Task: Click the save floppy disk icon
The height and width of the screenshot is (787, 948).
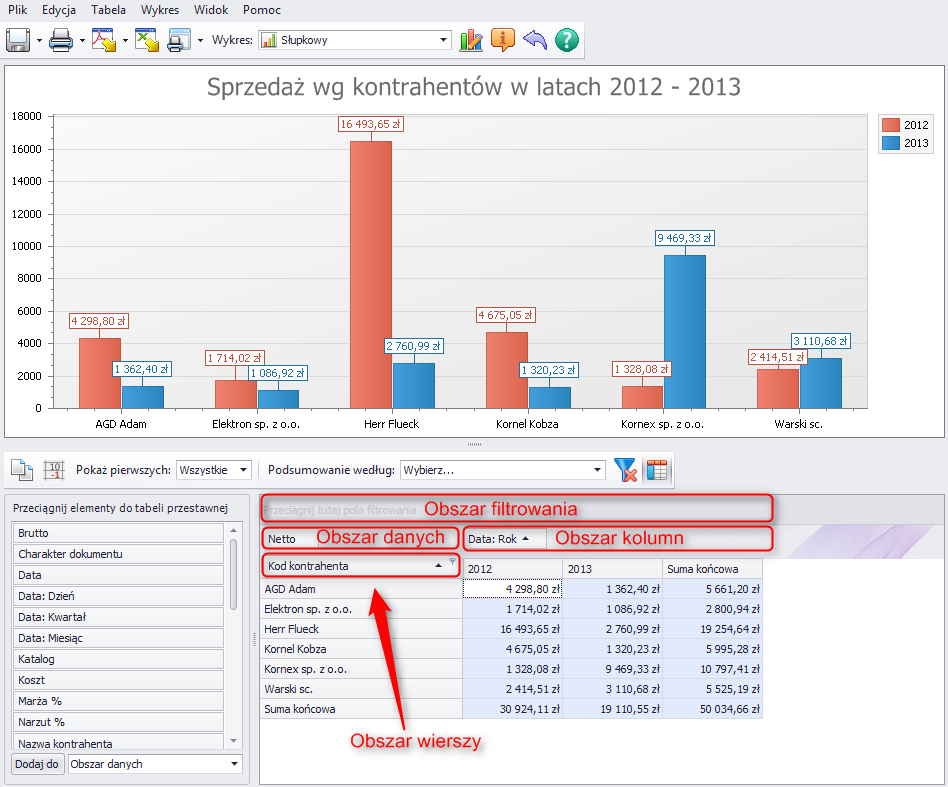Action: click(18, 40)
